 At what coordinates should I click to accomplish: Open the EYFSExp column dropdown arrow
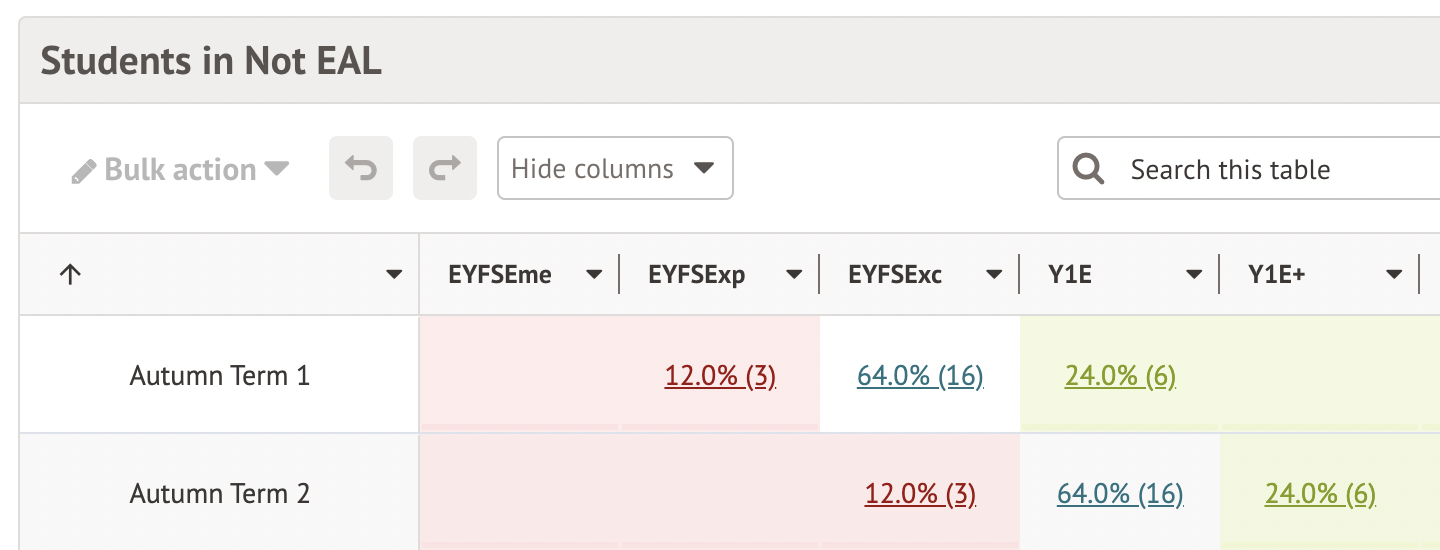pyautogui.click(x=794, y=275)
